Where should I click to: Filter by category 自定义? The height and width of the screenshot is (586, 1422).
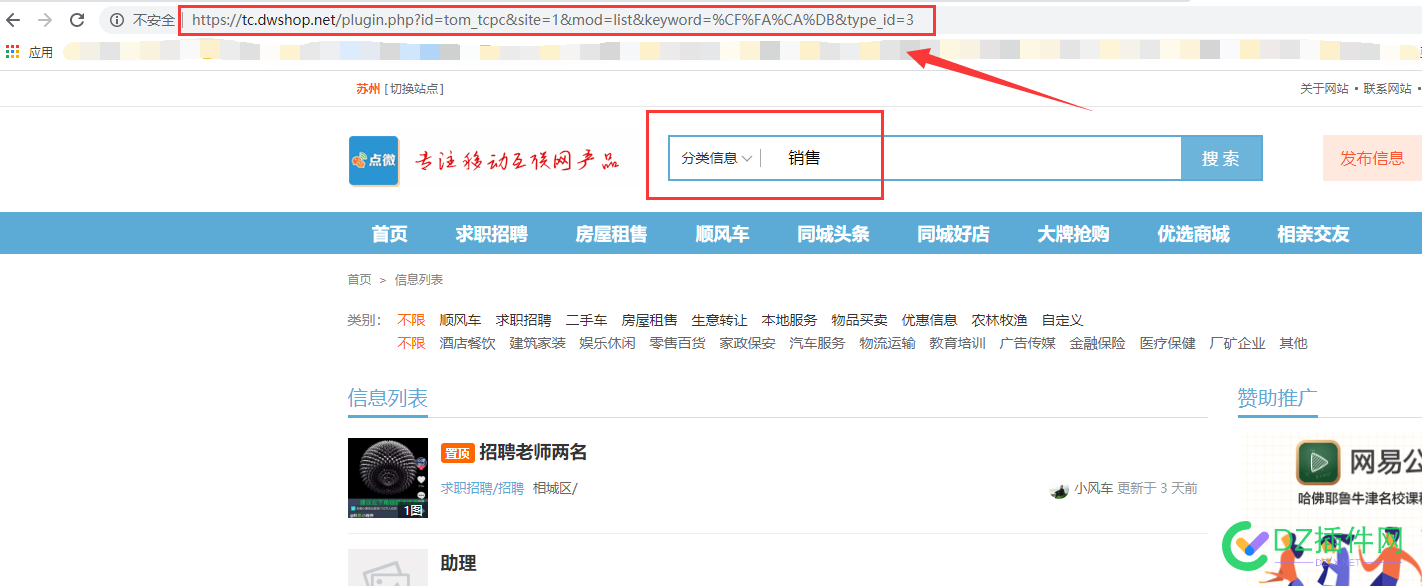pyautogui.click(x=1062, y=320)
